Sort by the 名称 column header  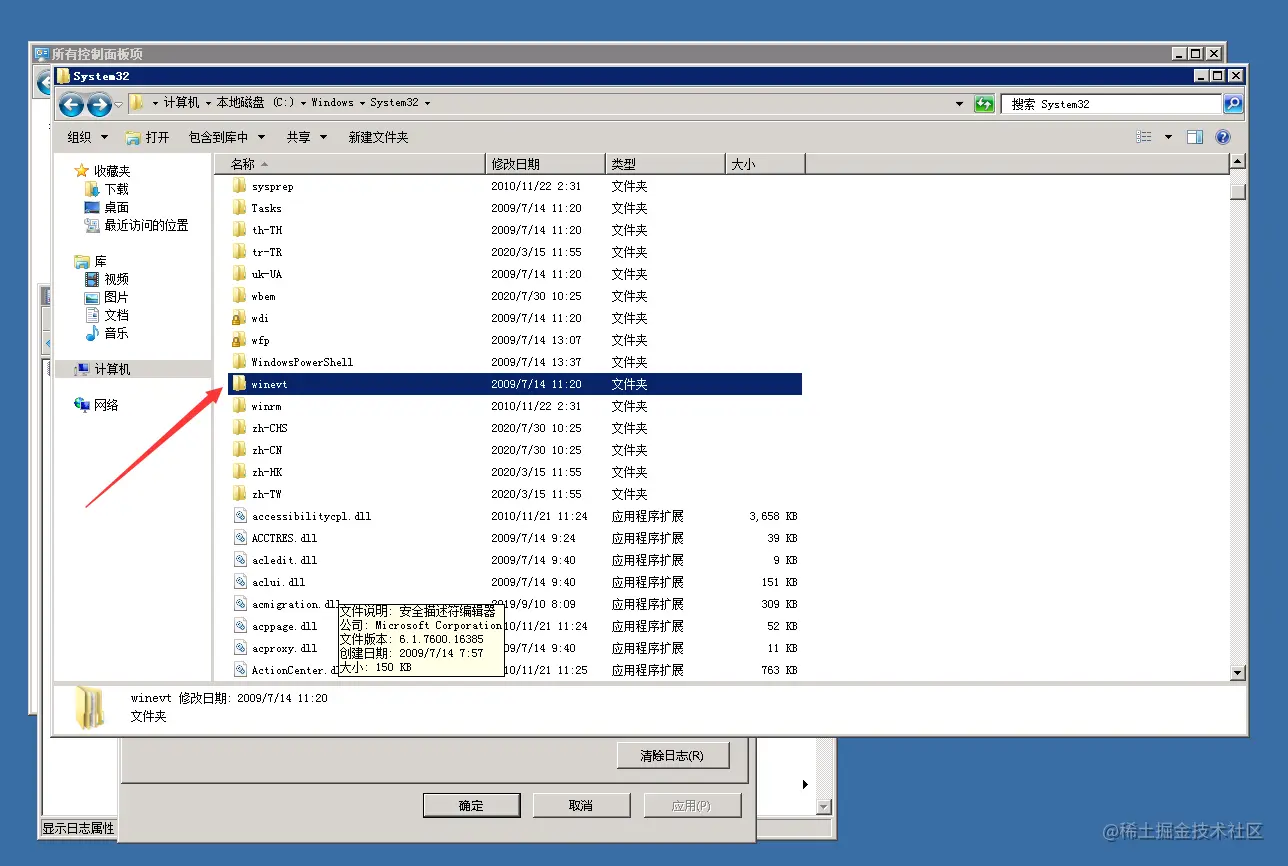(350, 164)
